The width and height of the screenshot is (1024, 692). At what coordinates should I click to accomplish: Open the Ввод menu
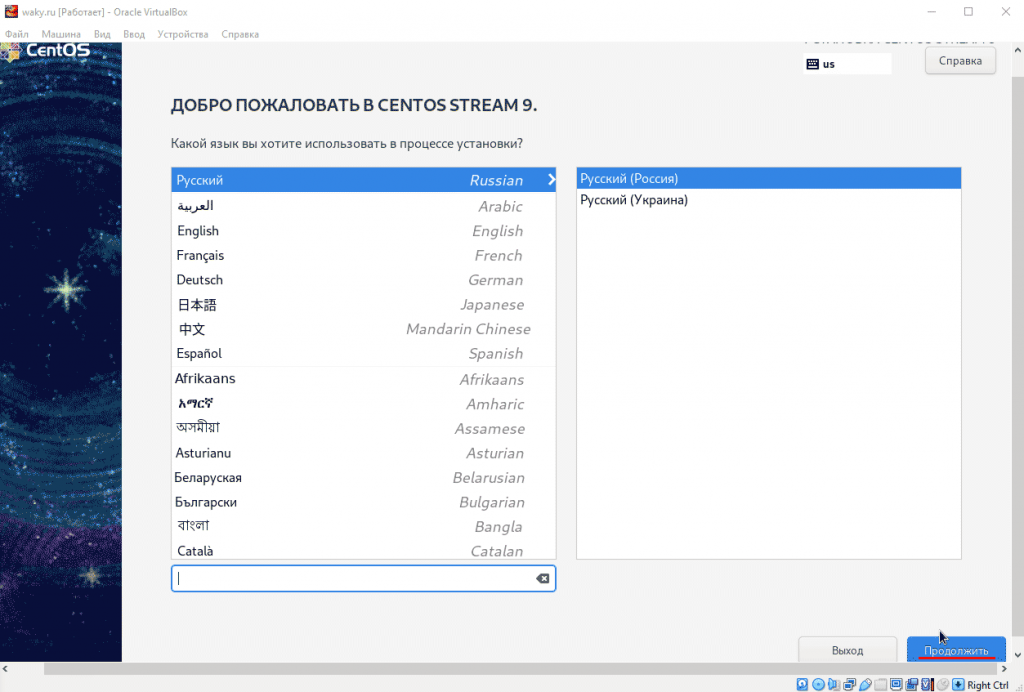134,34
